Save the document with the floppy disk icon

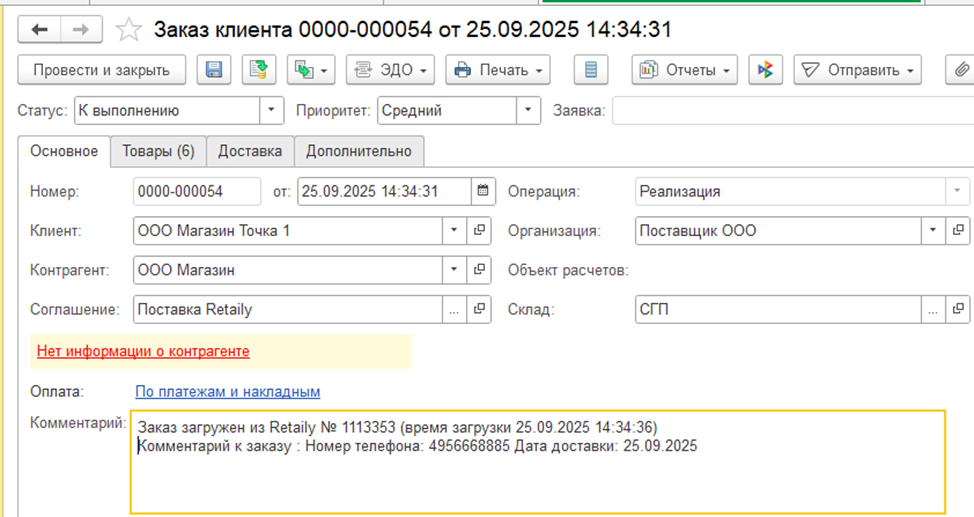pos(214,70)
